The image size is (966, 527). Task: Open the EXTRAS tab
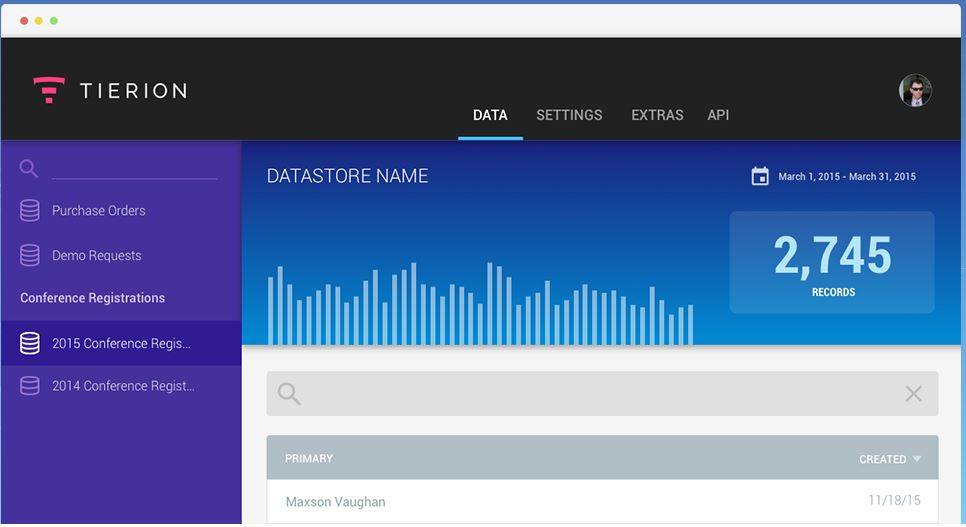(657, 115)
